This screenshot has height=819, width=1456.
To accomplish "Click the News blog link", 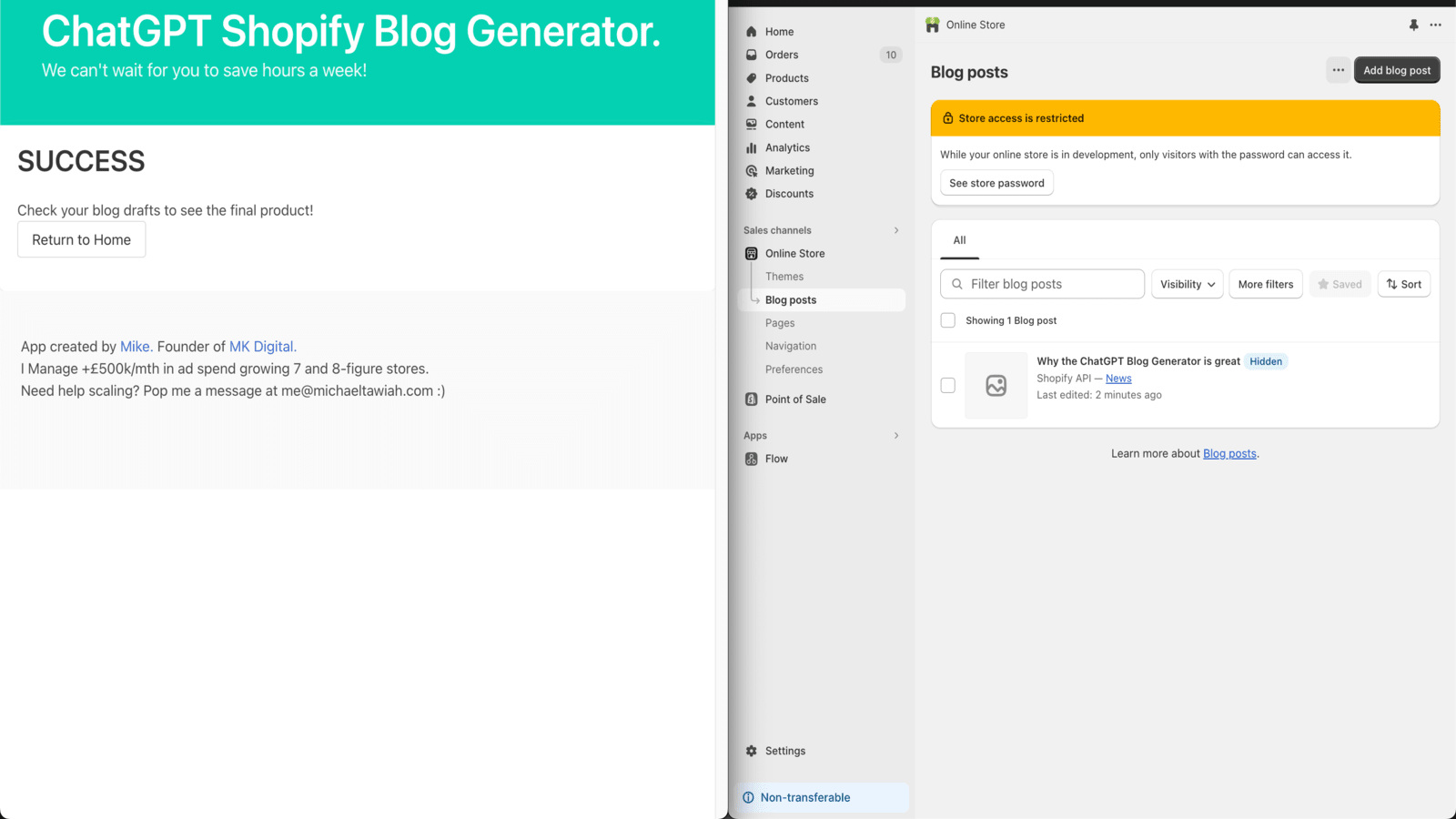I will (x=1118, y=379).
